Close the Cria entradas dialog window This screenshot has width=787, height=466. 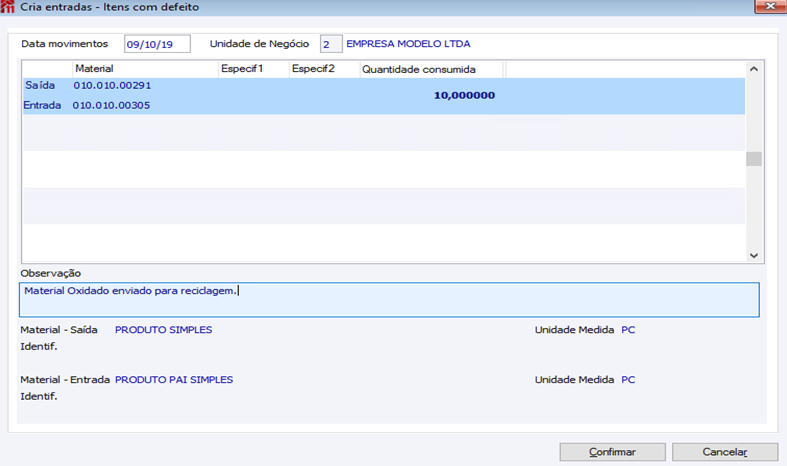point(770,6)
